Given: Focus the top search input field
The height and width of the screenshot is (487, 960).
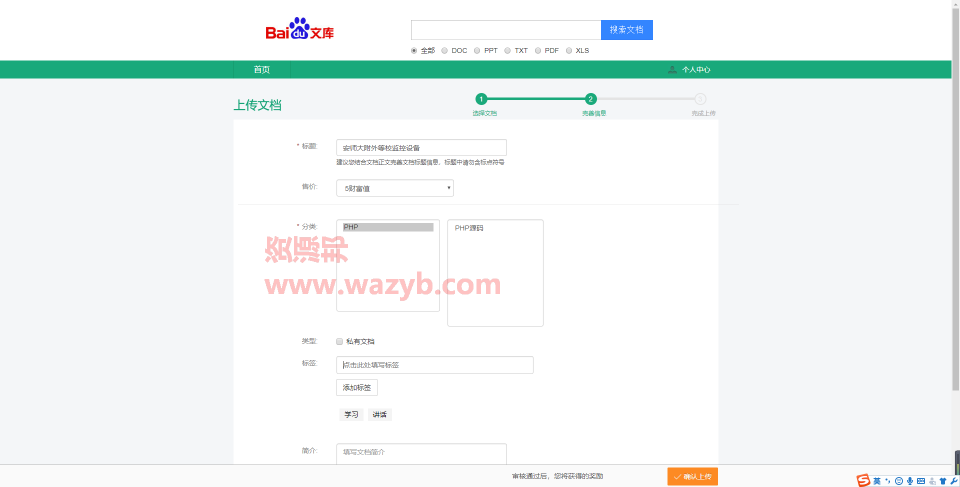Looking at the screenshot, I should click(x=506, y=30).
